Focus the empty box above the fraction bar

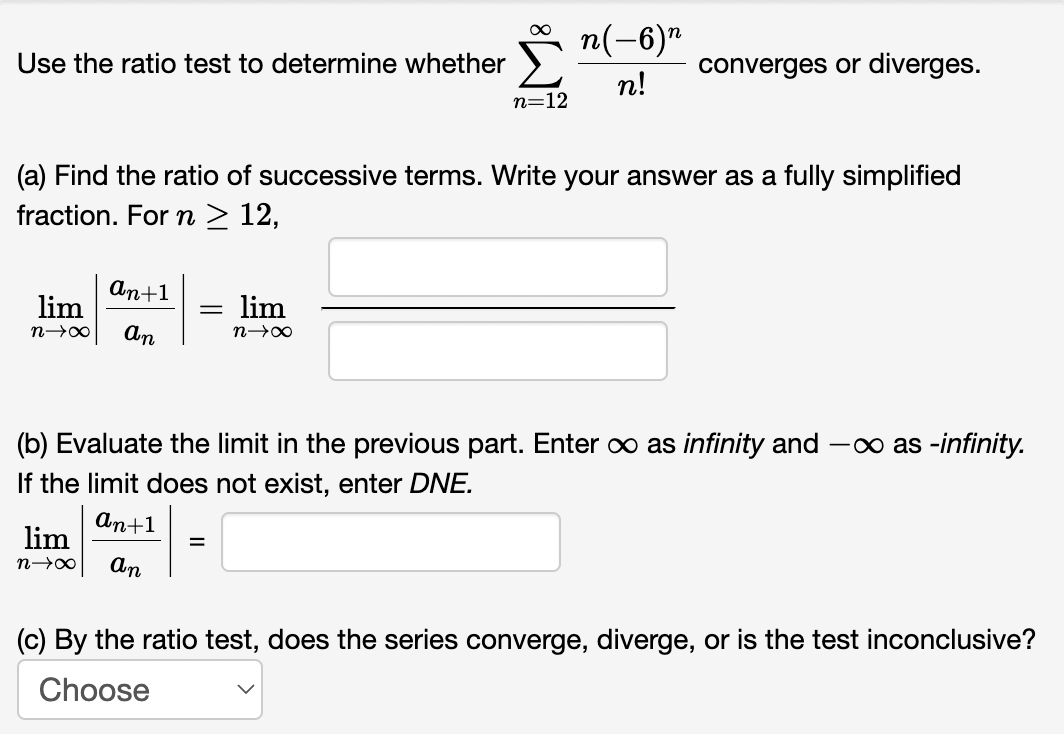click(497, 267)
